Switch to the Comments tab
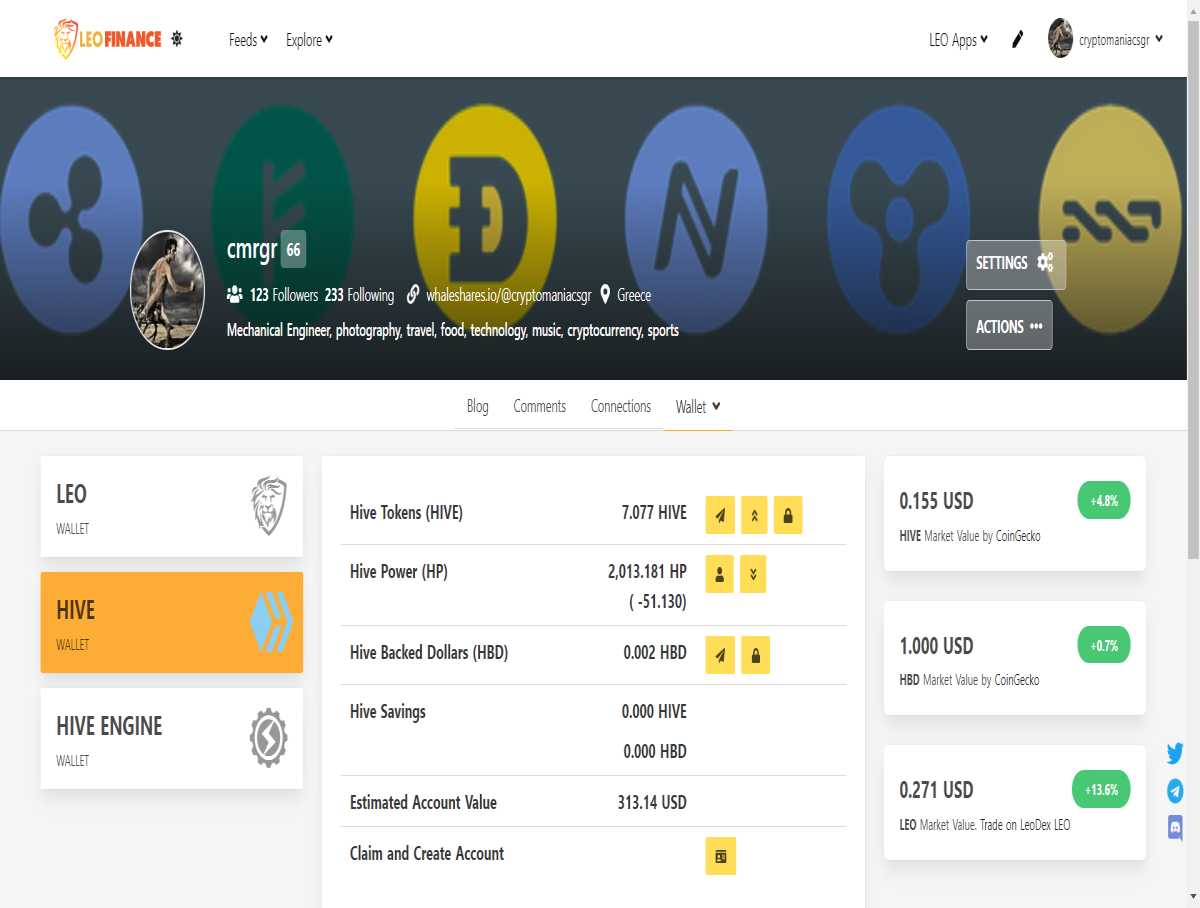Screen dimensions: 1200x908 pyautogui.click(x=540, y=406)
